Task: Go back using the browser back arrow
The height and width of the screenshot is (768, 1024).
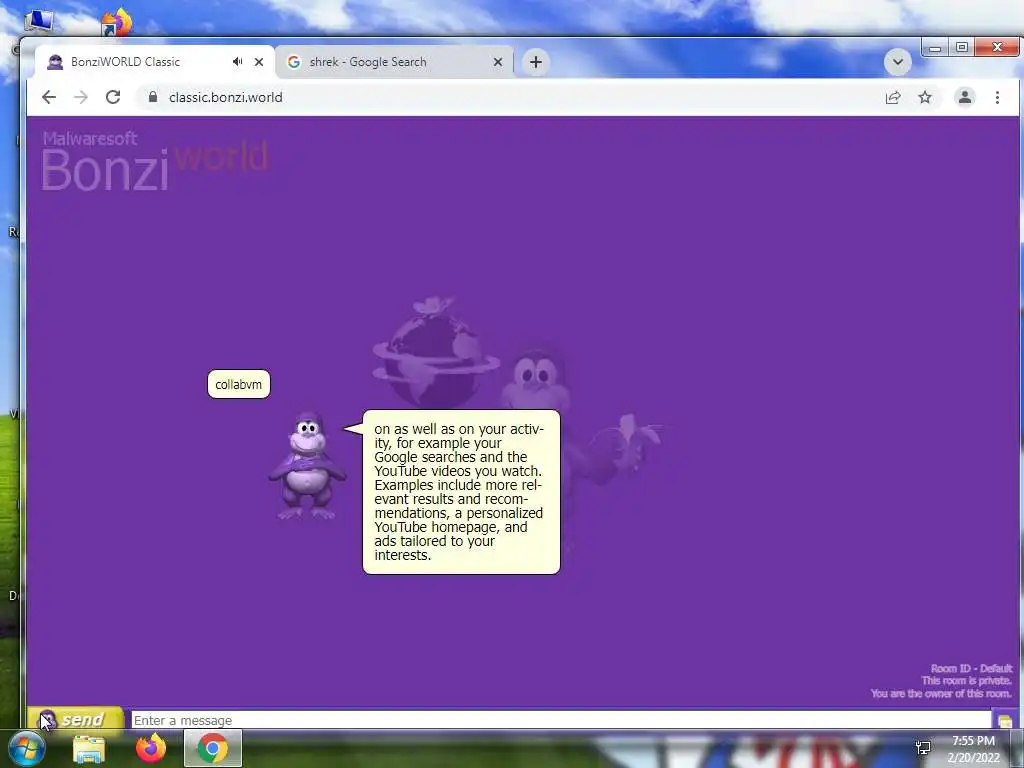Action: coord(49,97)
